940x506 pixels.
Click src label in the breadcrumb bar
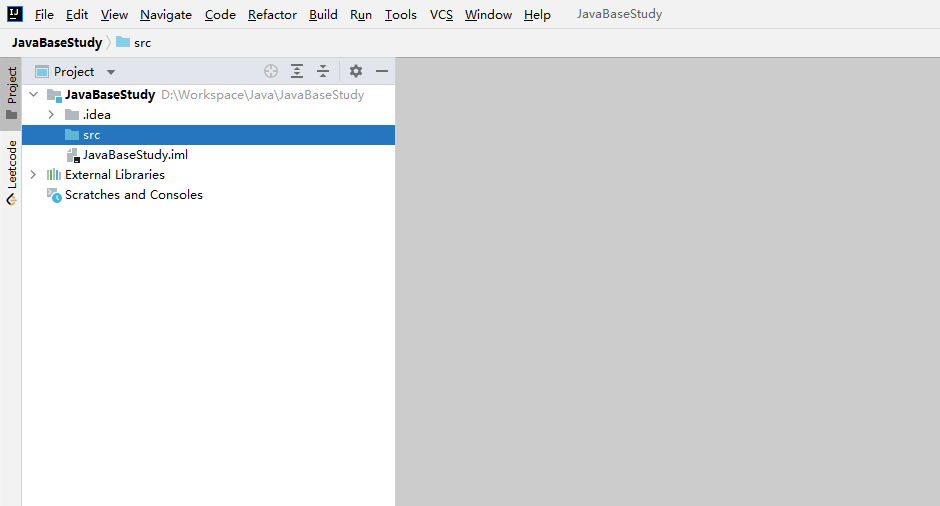coord(143,43)
